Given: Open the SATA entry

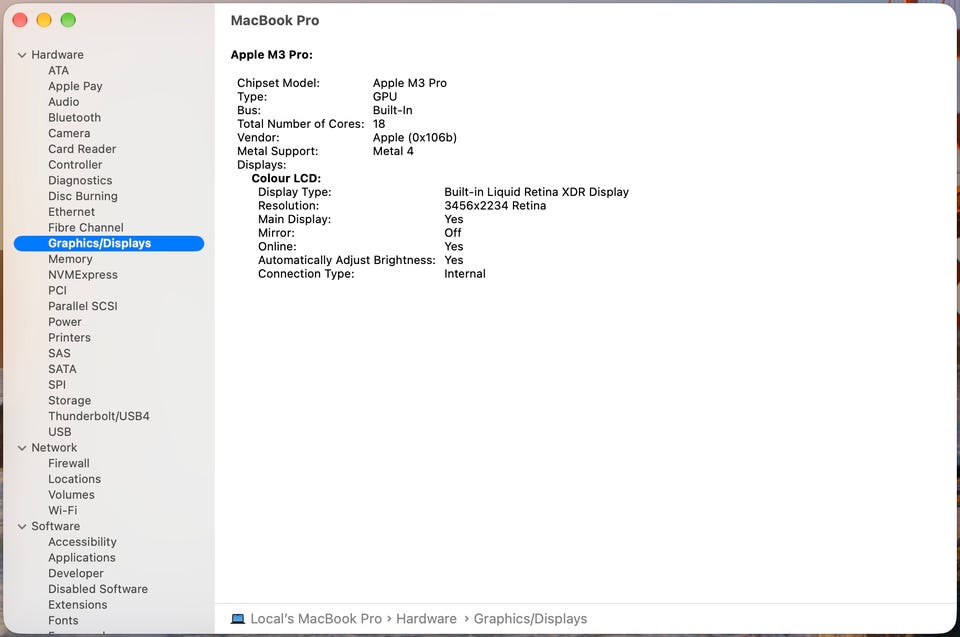Looking at the screenshot, I should [x=62, y=369].
